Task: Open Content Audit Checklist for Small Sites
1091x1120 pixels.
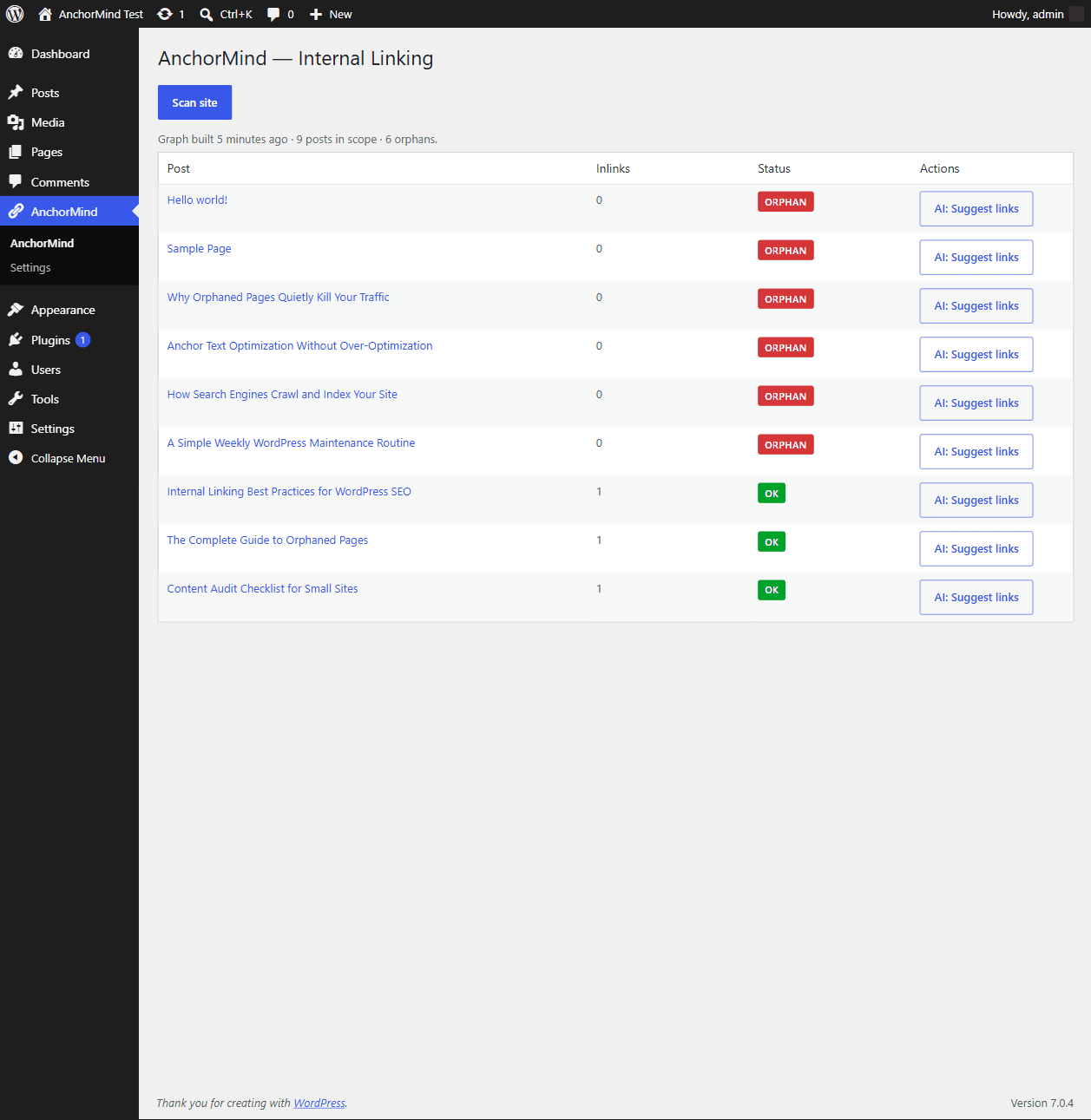Action: click(x=262, y=588)
